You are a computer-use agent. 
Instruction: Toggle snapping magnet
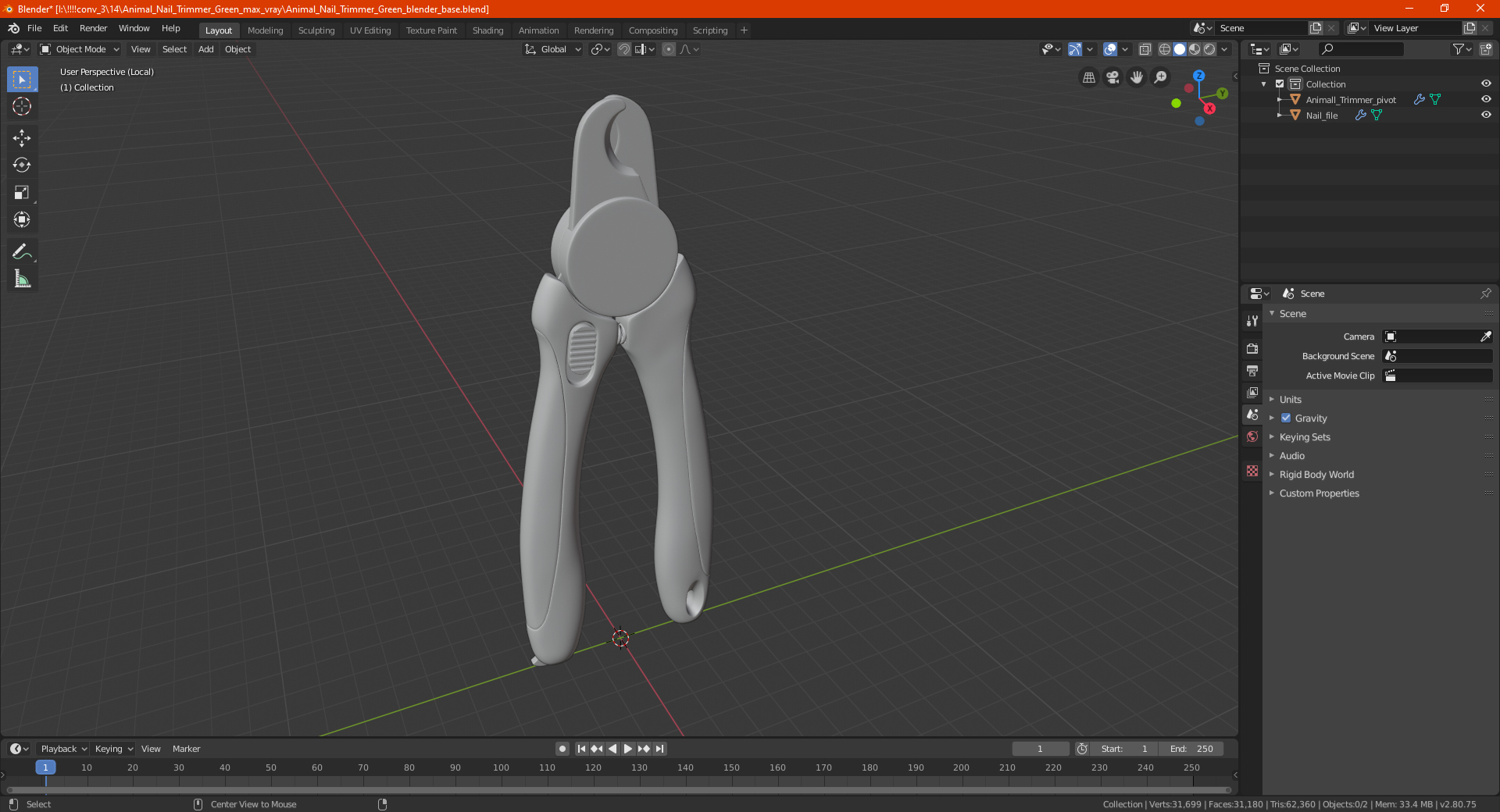[624, 49]
